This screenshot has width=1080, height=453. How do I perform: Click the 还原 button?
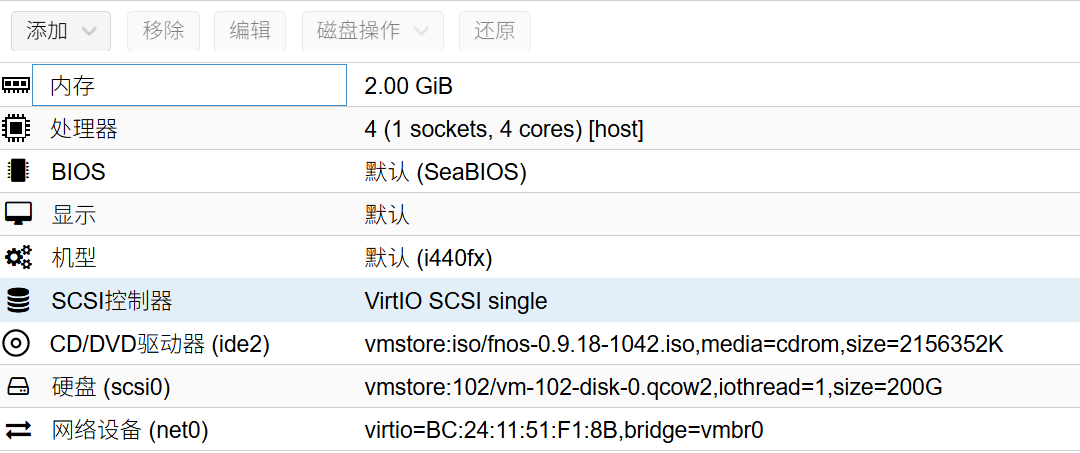(494, 31)
